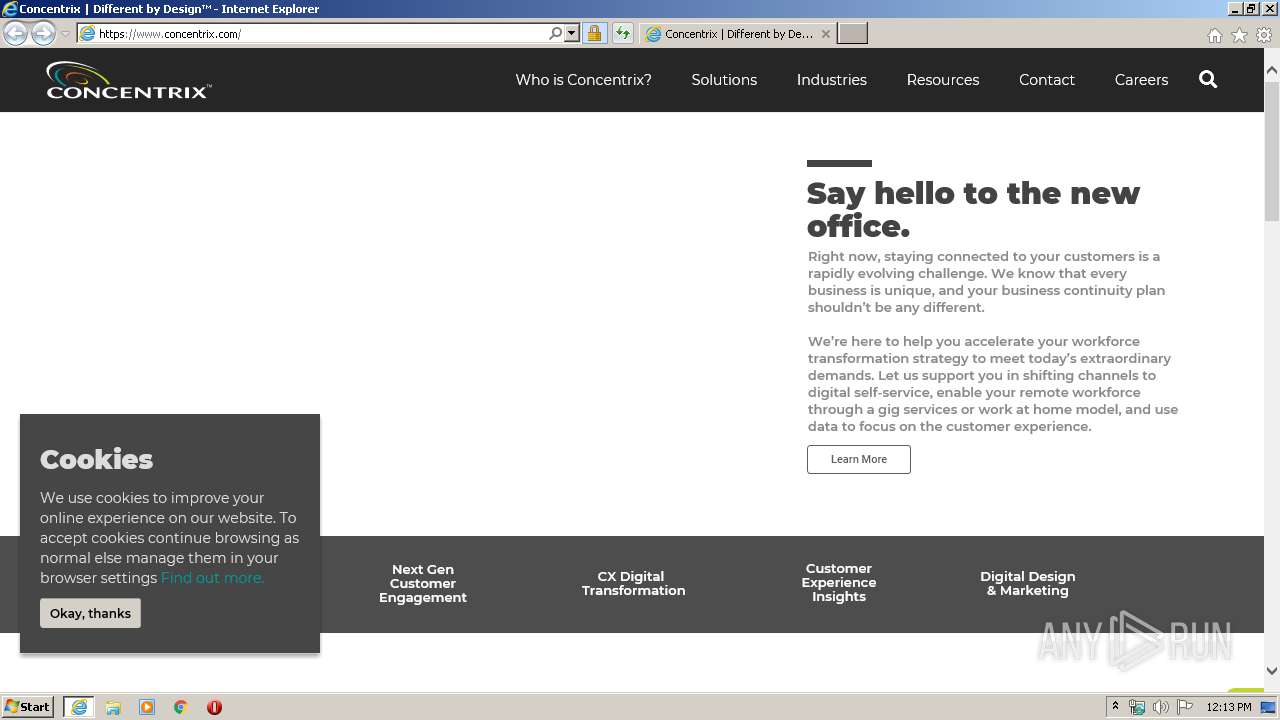1280x720 pixels.
Task: Open the recent pages dropdown arrow
Action: [65, 33]
